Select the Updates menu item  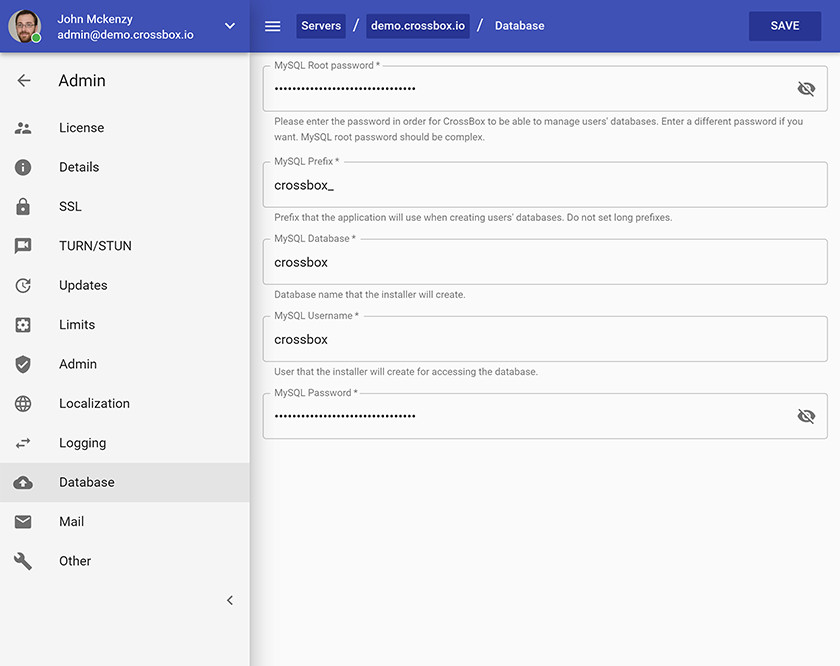point(125,286)
